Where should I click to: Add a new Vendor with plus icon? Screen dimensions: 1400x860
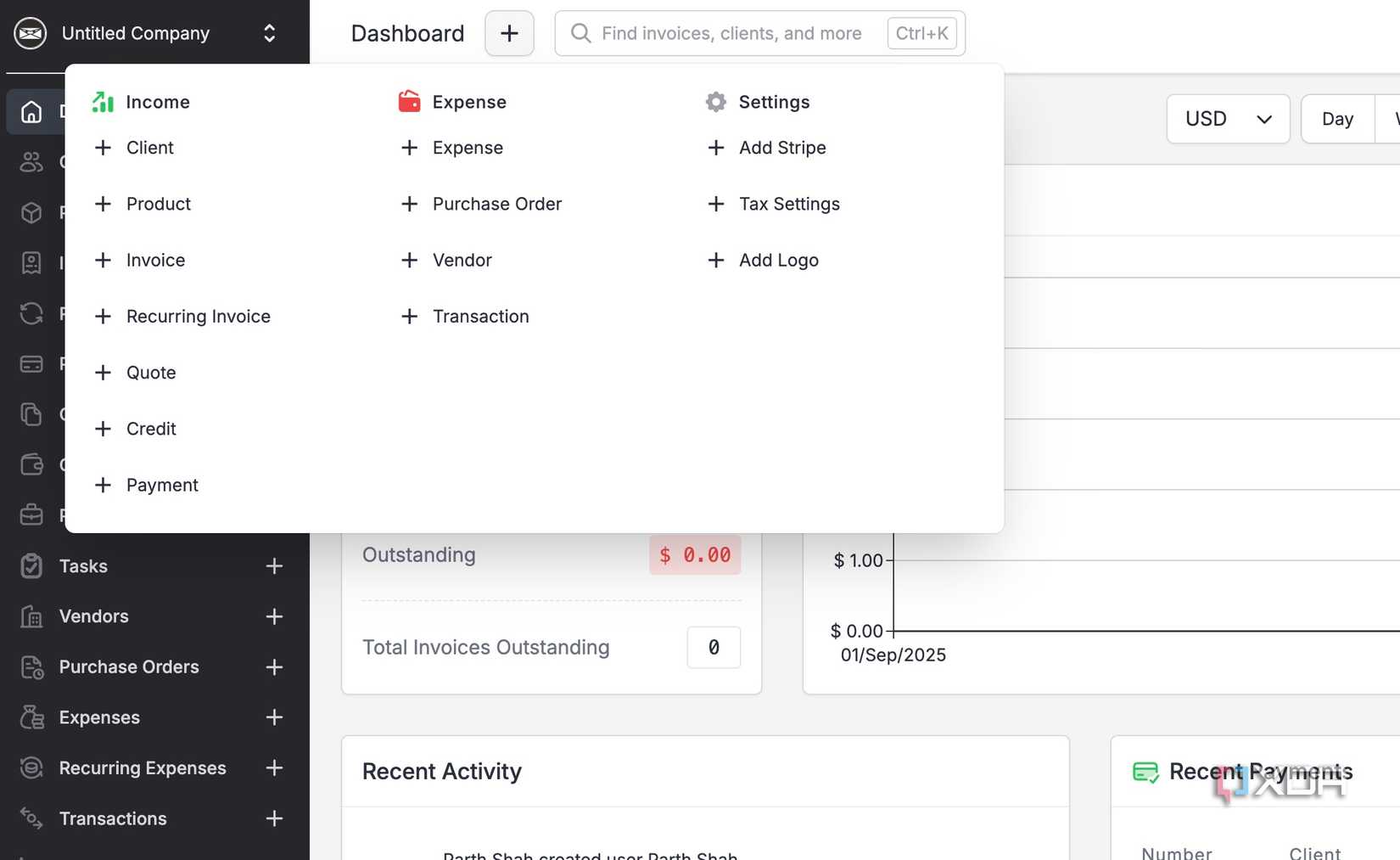274,616
